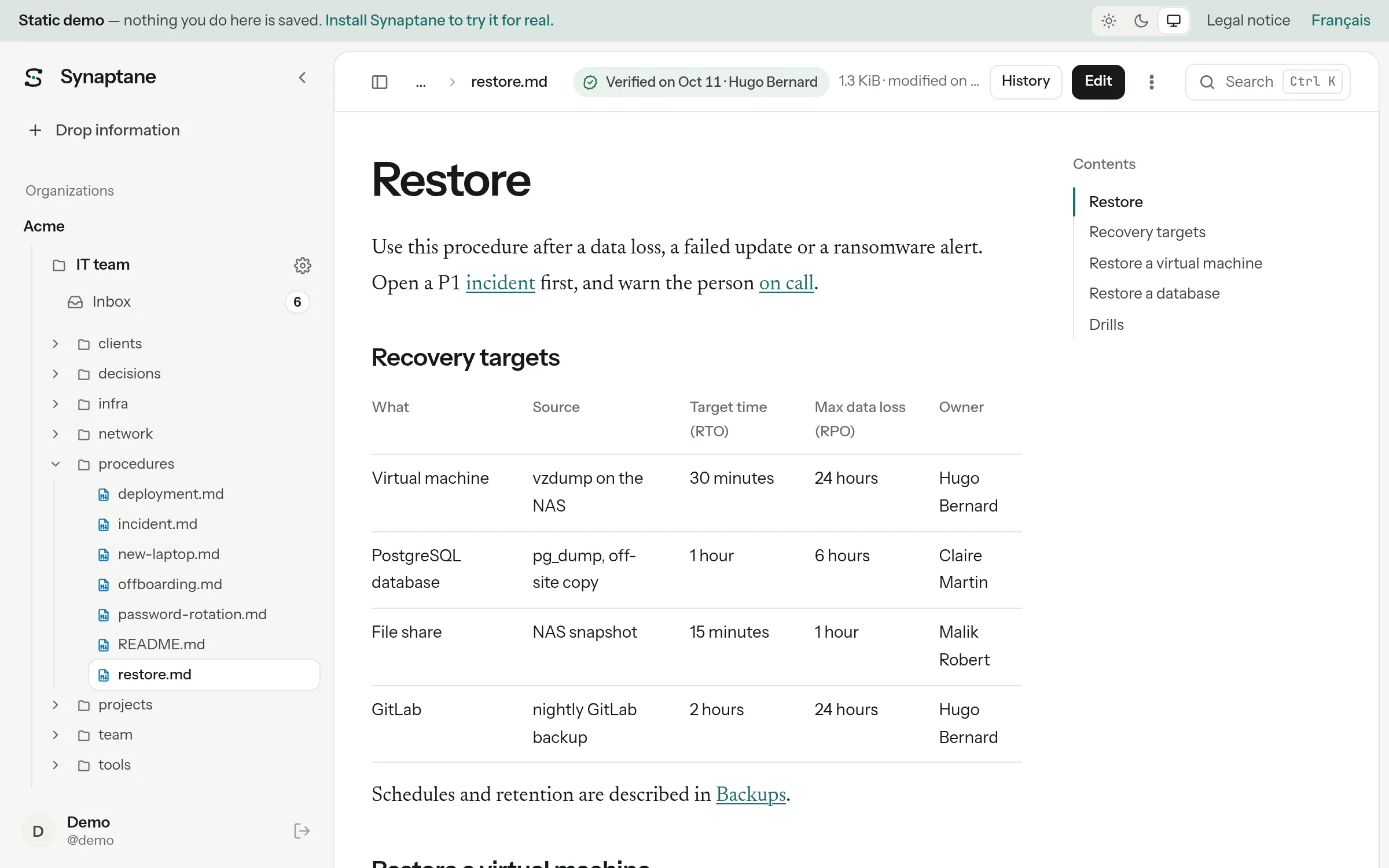Expand the projects folder

56,704
